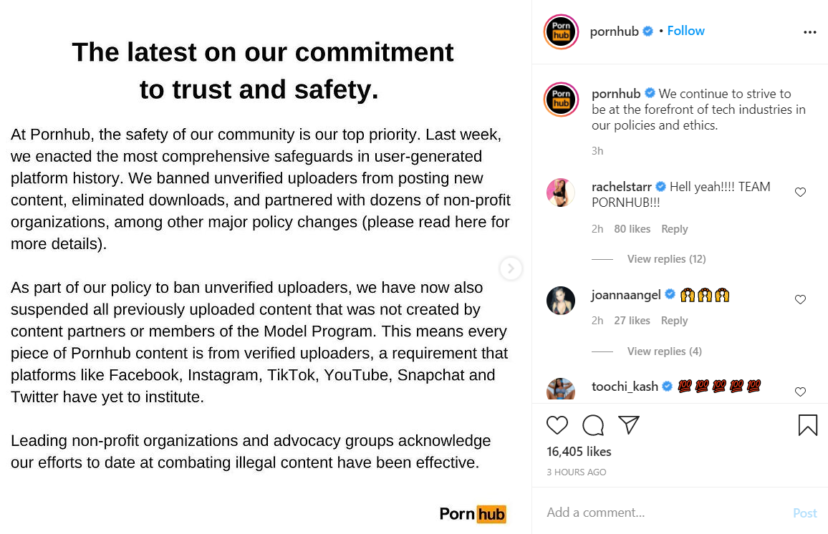Reply to rachelstarr's comment

(675, 229)
